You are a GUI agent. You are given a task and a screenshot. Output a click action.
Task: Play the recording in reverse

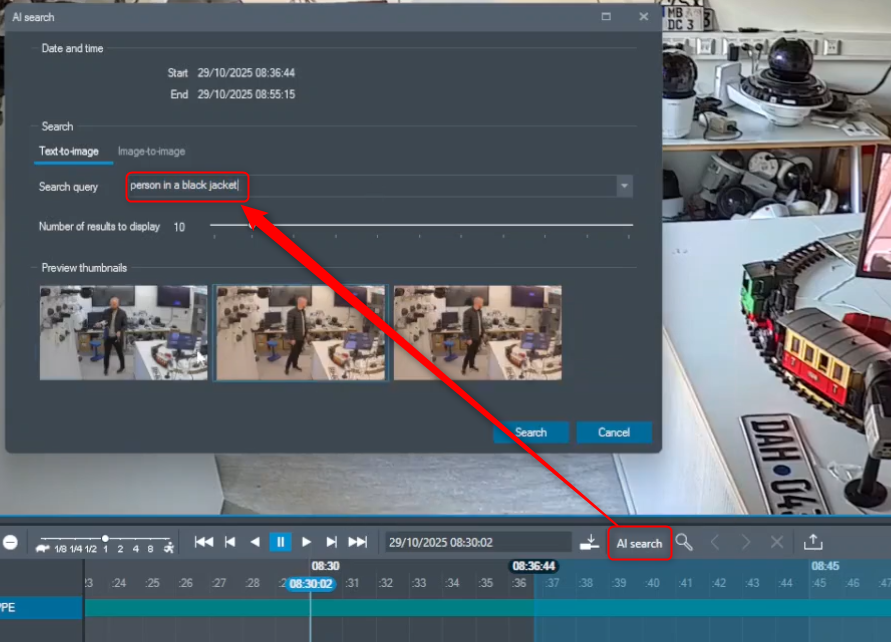coord(255,542)
